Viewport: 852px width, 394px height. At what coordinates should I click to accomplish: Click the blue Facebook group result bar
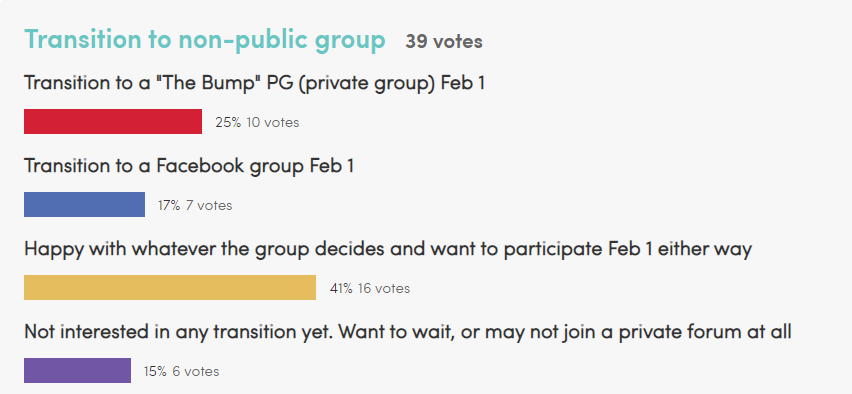84,204
